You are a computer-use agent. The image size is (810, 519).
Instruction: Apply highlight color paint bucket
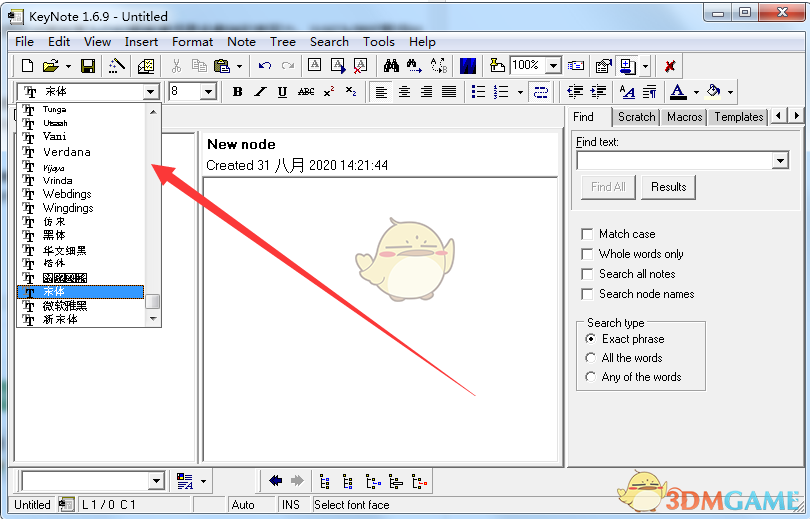714,92
